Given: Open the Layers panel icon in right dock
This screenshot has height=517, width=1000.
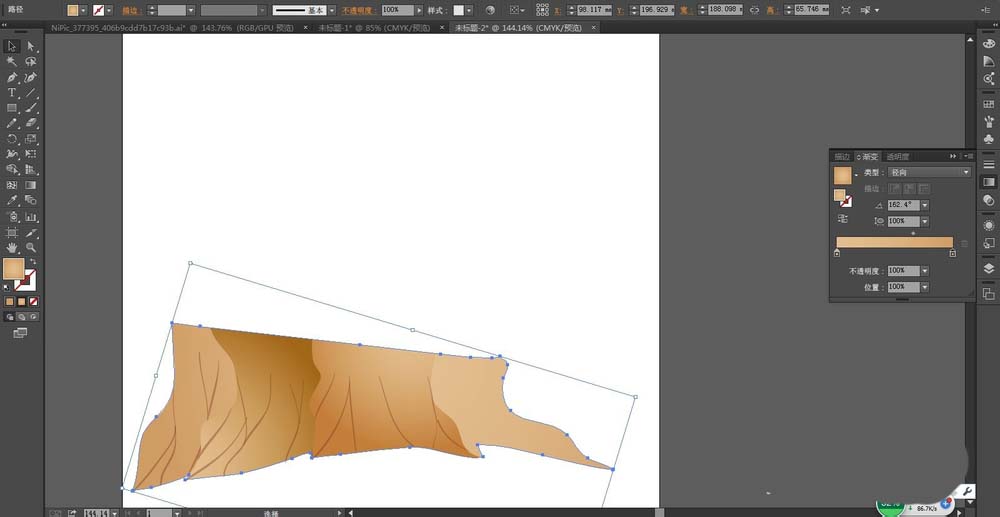Looking at the screenshot, I should point(989,268).
